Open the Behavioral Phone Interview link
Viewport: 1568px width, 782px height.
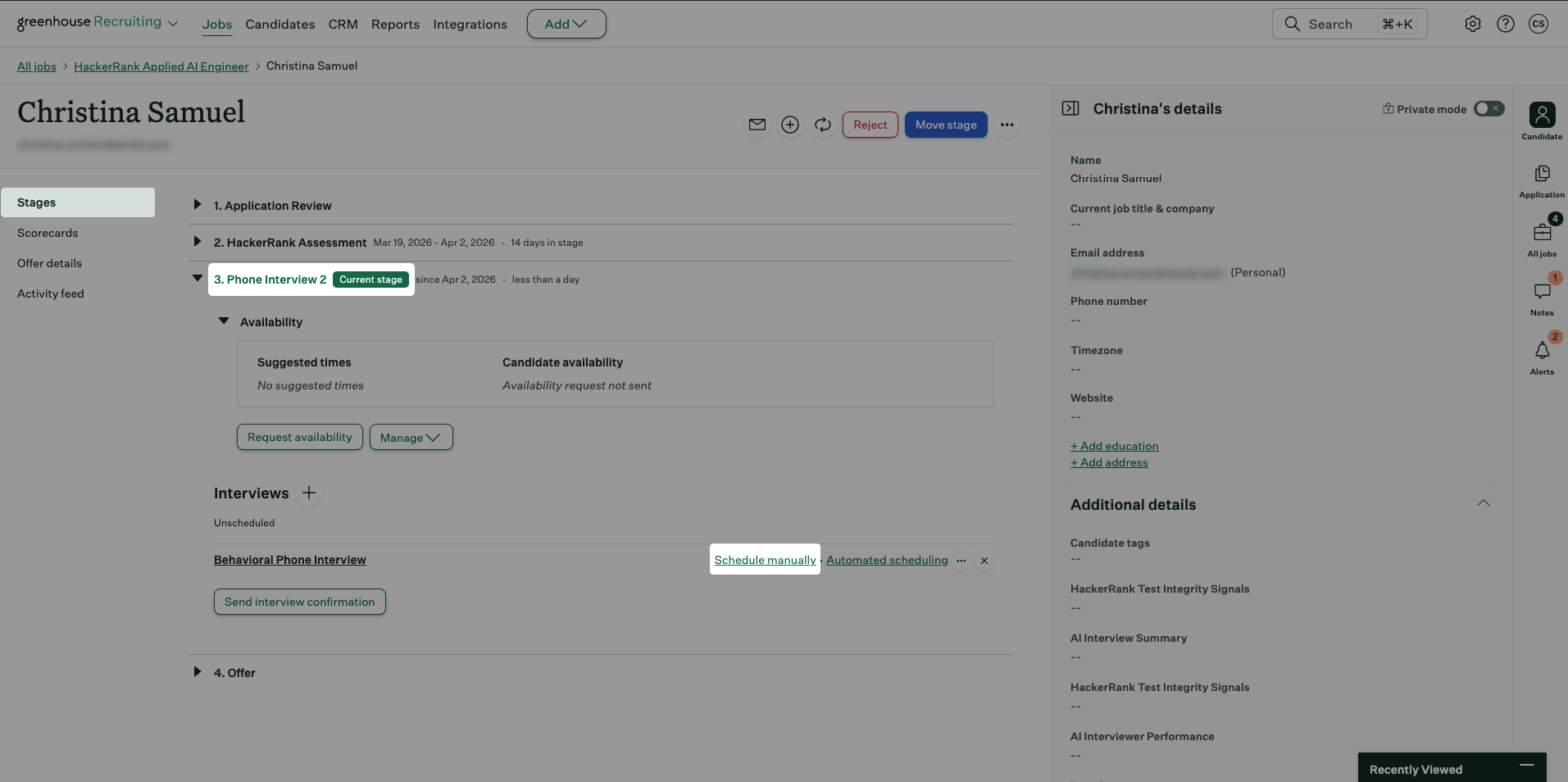(x=290, y=560)
